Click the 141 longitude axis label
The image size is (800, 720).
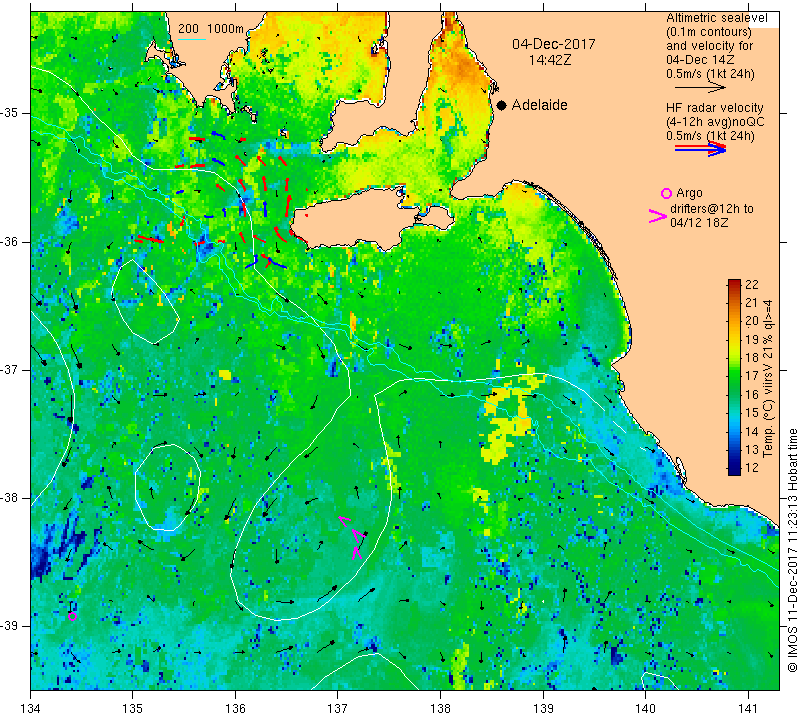pyautogui.click(x=748, y=708)
